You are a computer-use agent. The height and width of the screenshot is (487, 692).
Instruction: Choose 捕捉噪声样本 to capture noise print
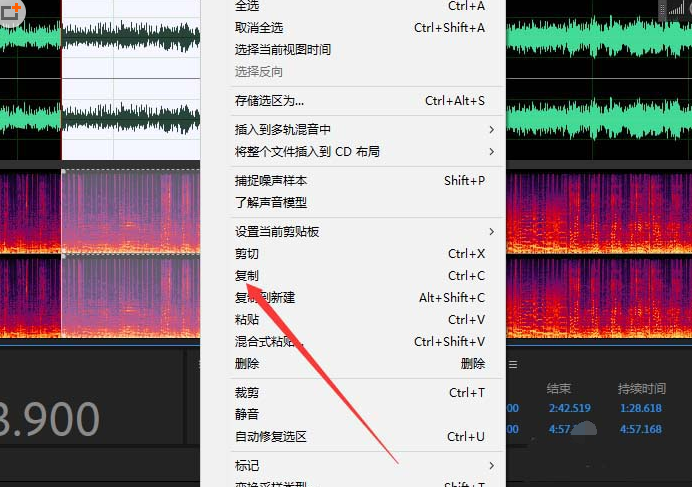(x=270, y=181)
